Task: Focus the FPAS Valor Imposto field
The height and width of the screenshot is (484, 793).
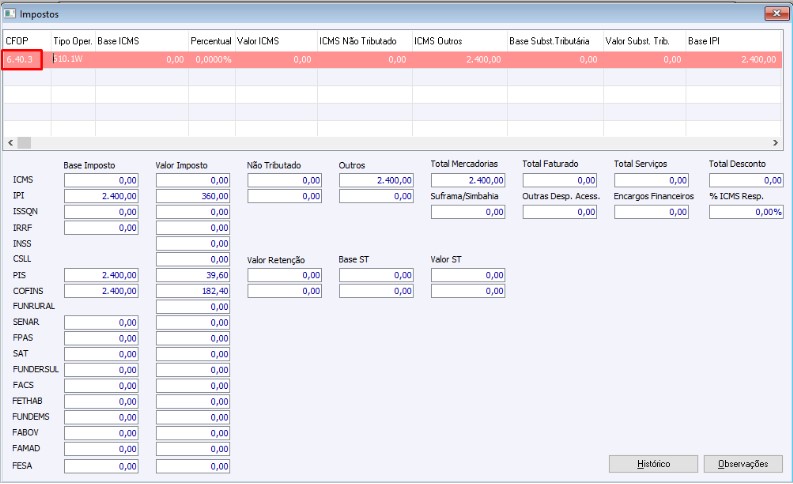Action: tap(193, 338)
